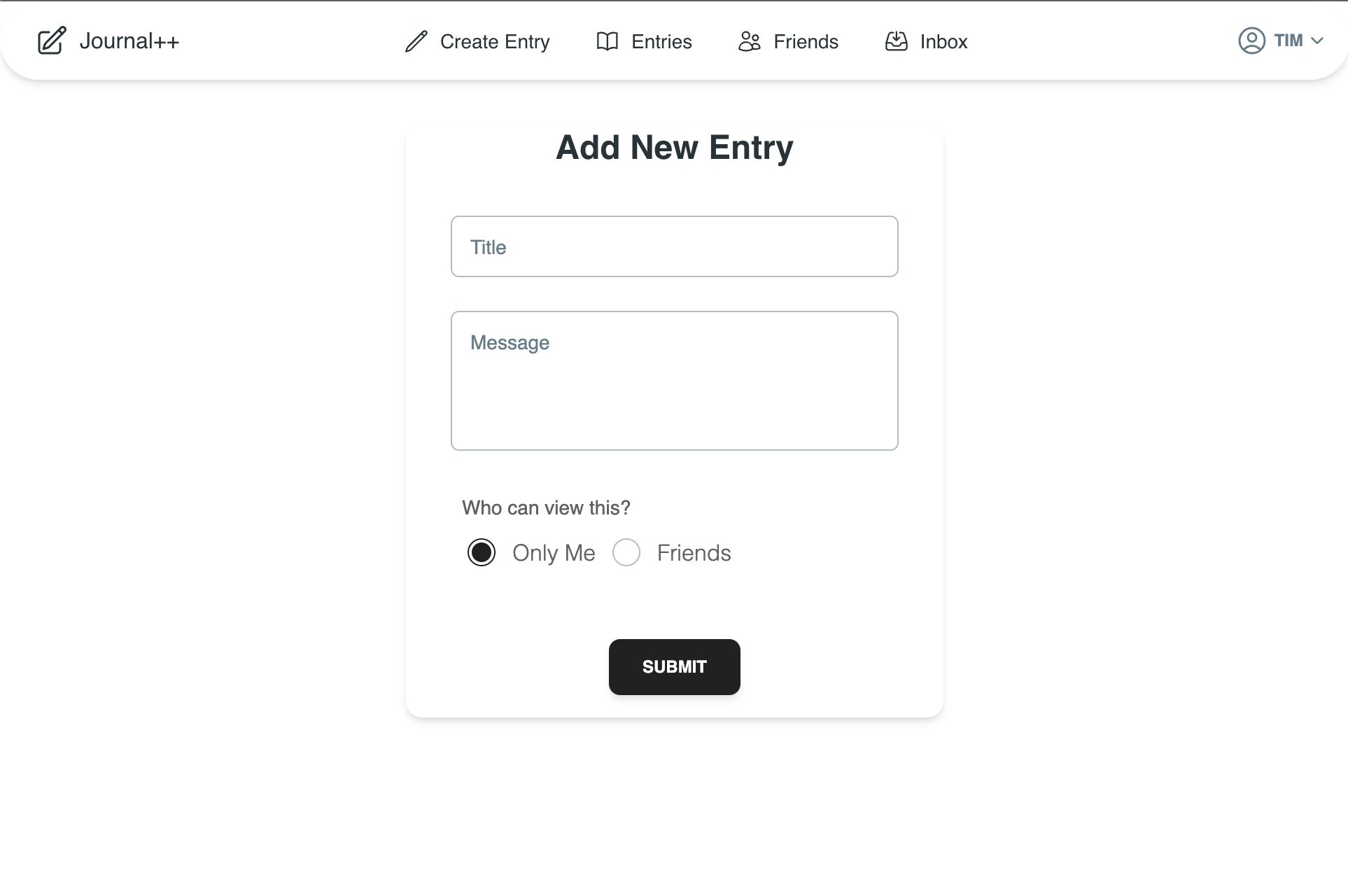
Task: Click the user account circle icon
Action: click(1252, 41)
